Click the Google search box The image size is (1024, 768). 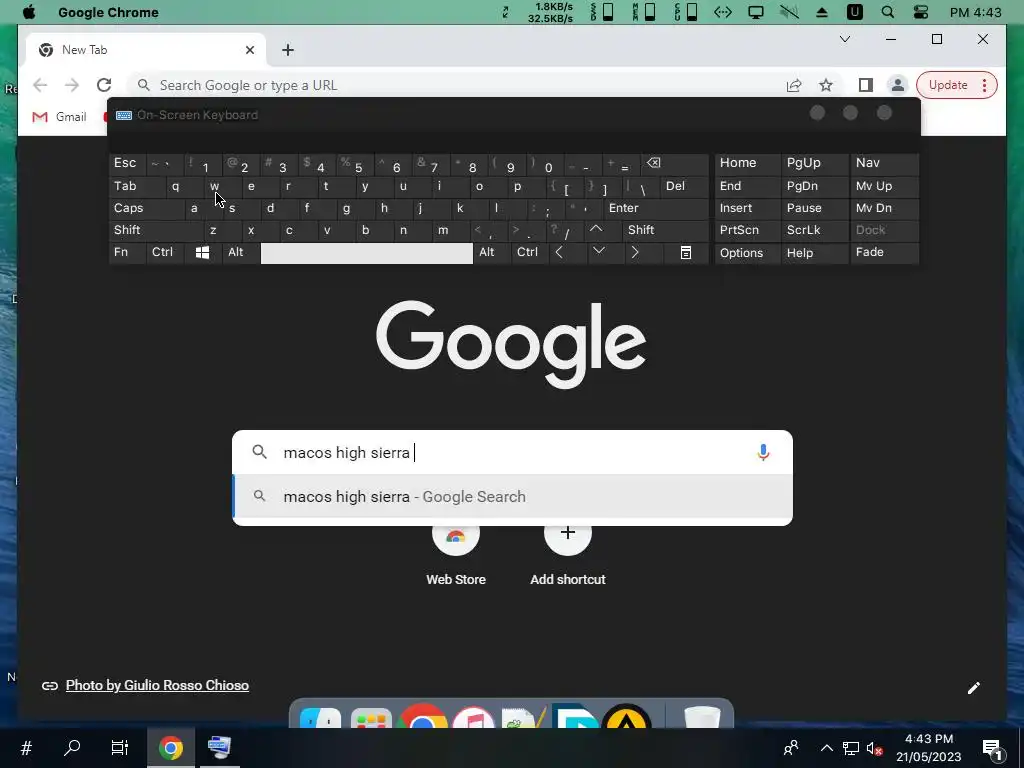(x=513, y=452)
